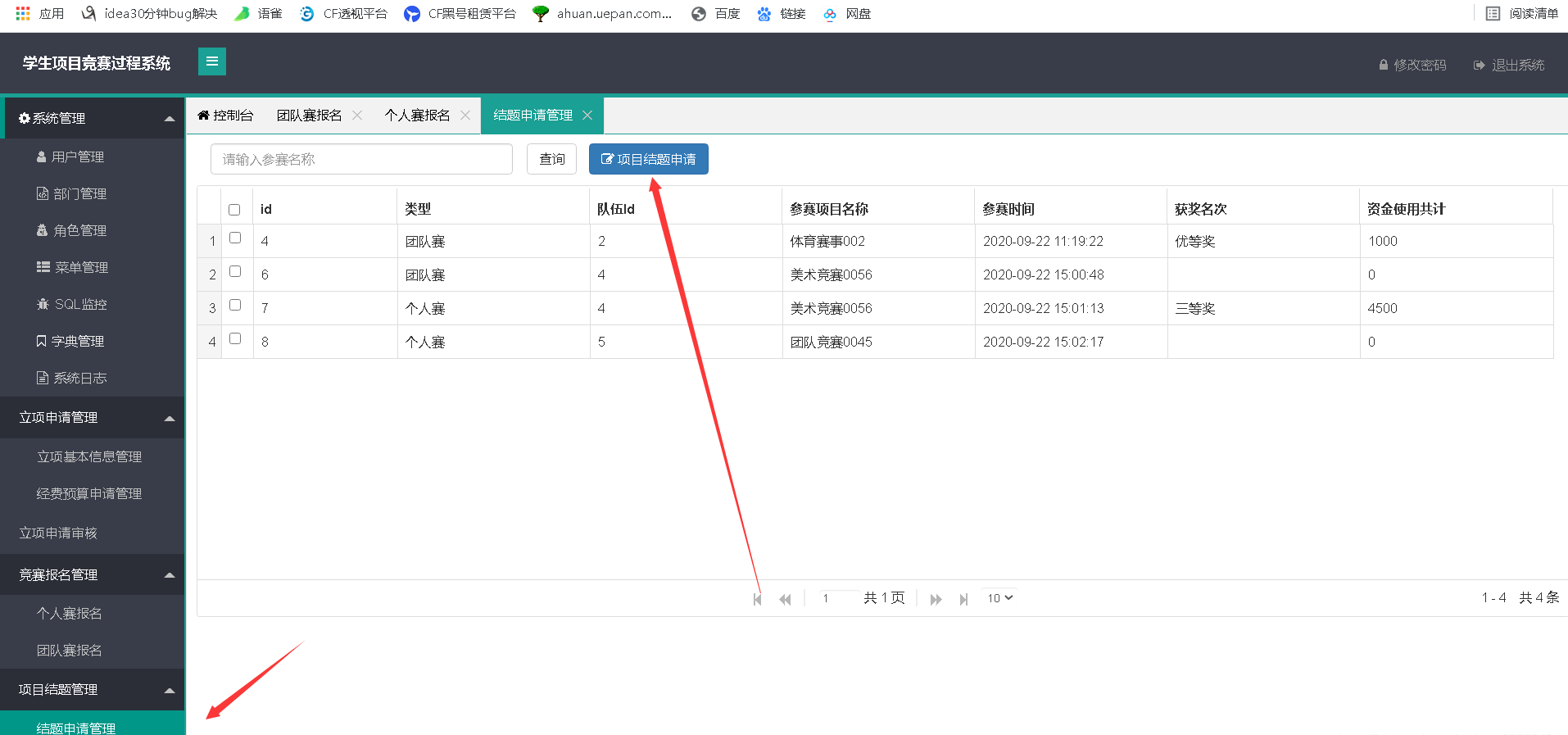
Task: Collapse the 立项申请管理 menu group
Action: point(93,418)
